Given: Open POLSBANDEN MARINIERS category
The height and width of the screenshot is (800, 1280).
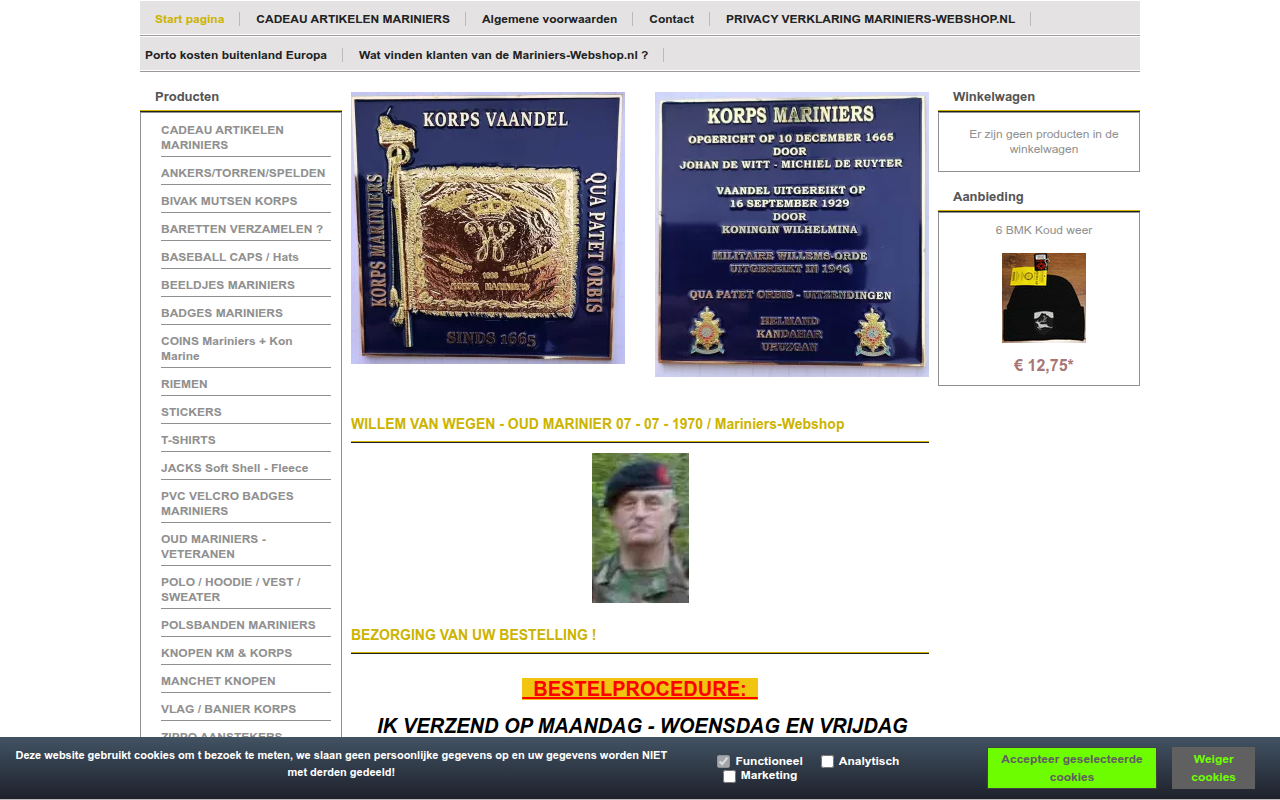Looking at the screenshot, I should 245,625.
